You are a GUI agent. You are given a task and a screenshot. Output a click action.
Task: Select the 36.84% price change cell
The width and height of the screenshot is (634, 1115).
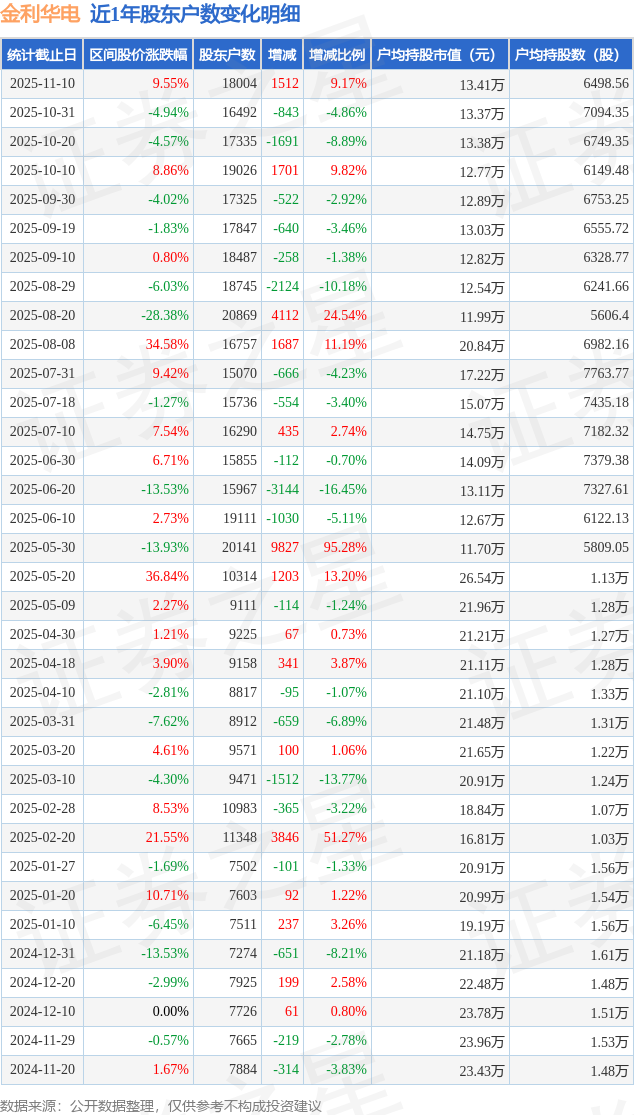pos(167,577)
